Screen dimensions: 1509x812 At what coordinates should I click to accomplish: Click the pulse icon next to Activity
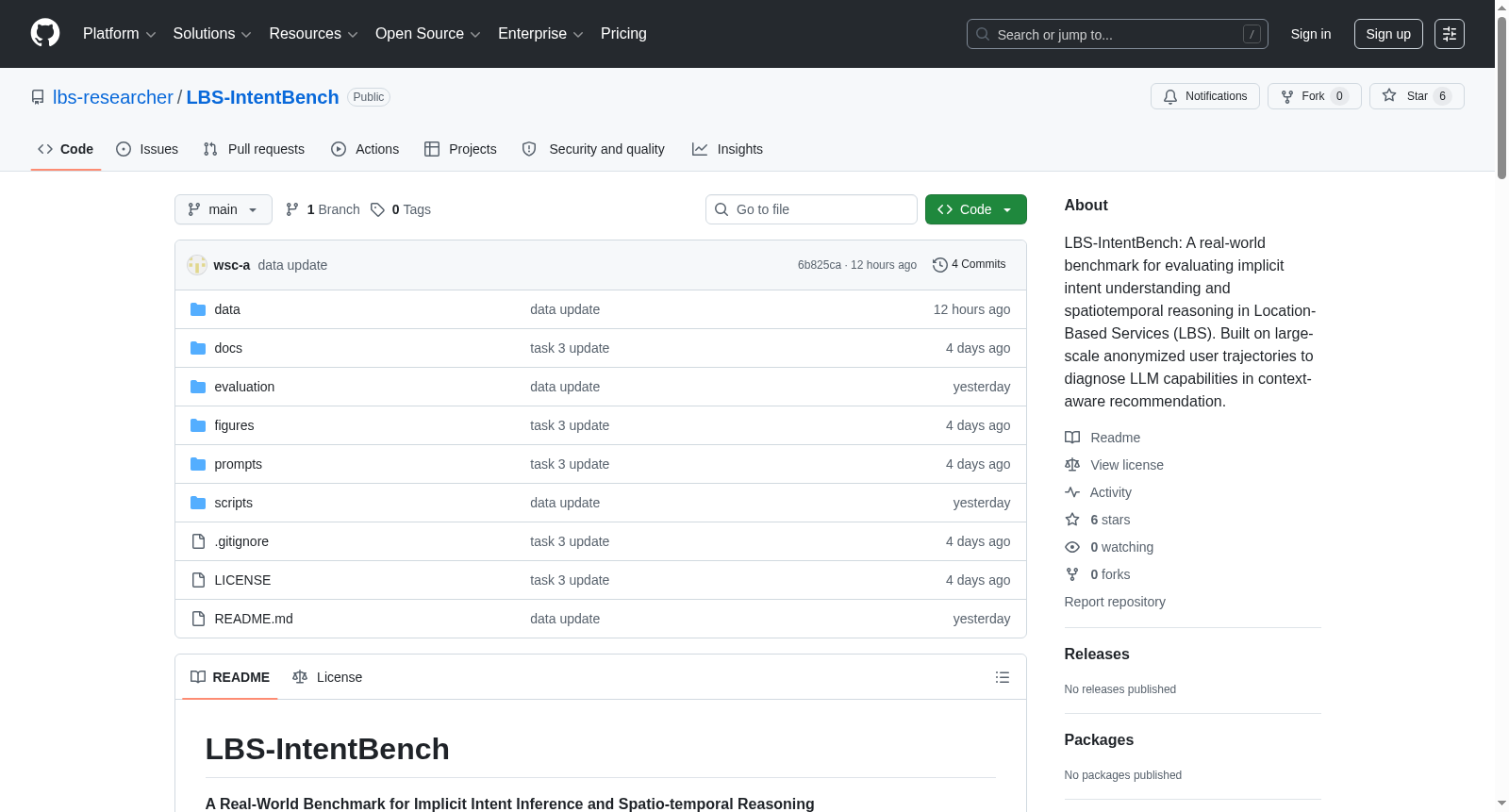1072,492
